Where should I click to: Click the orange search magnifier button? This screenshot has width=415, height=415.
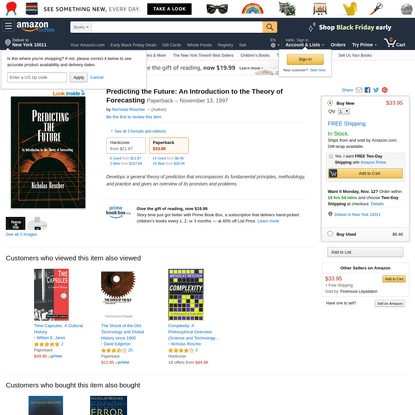[x=270, y=27]
